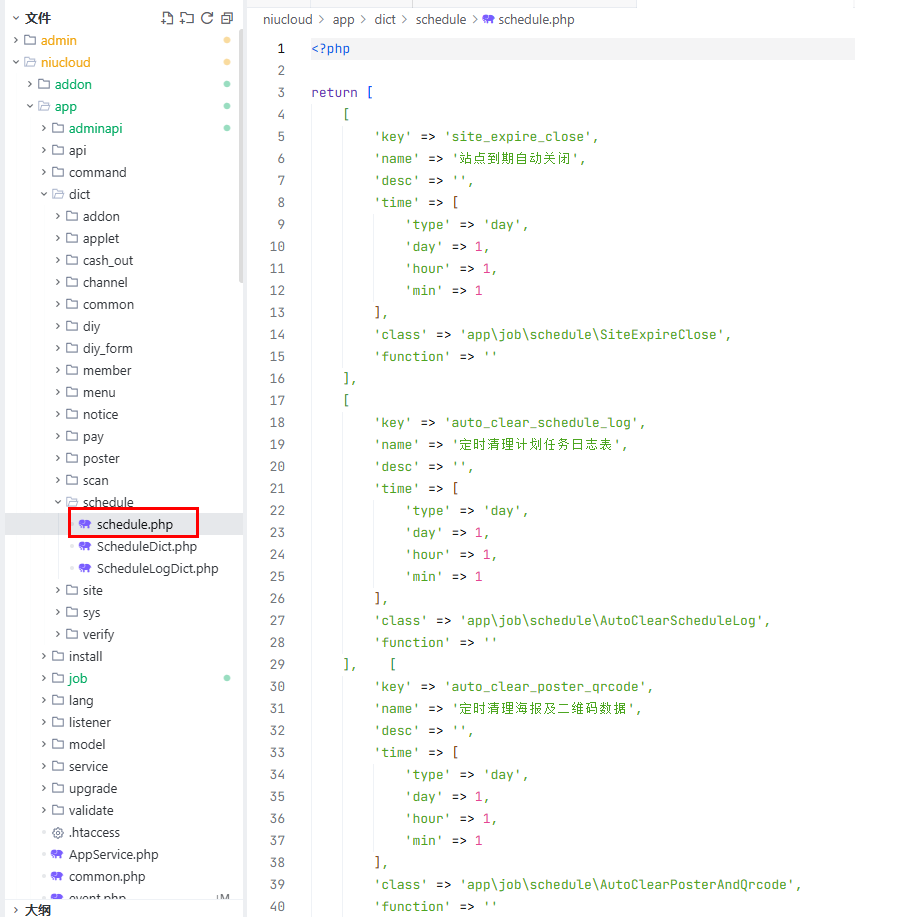899x917 pixels.
Task: Expand the adminapi folder chevron
Action: [x=44, y=129]
